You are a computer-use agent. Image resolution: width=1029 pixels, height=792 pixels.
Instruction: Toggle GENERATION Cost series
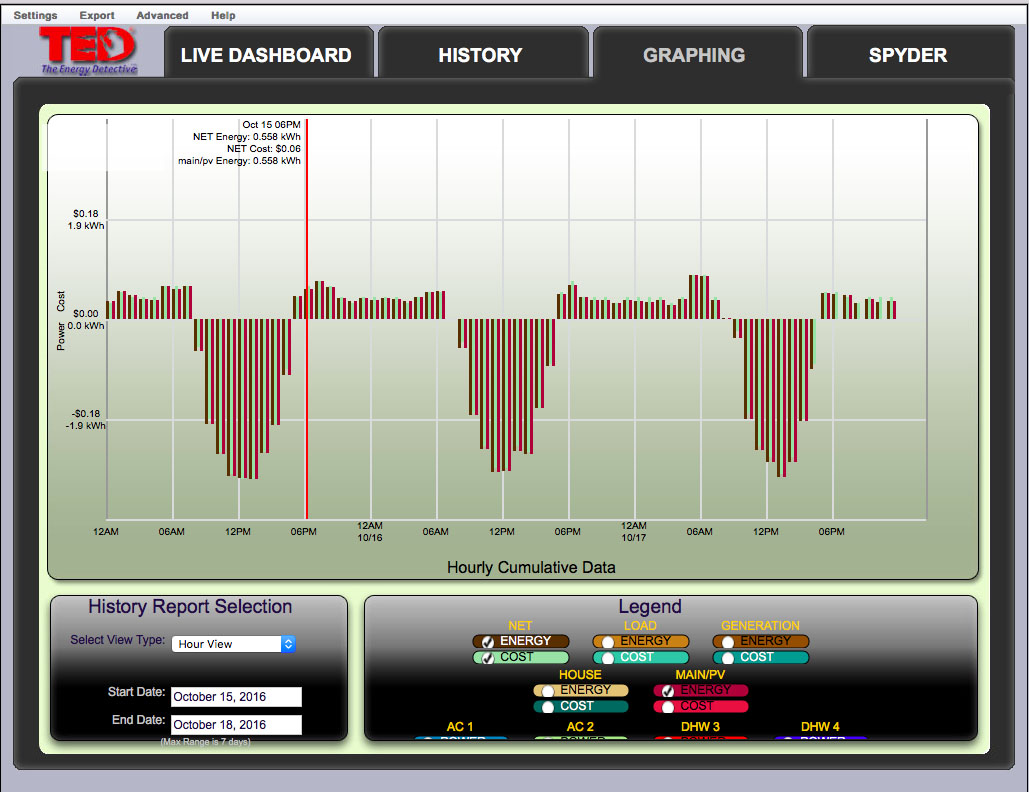[x=761, y=657]
